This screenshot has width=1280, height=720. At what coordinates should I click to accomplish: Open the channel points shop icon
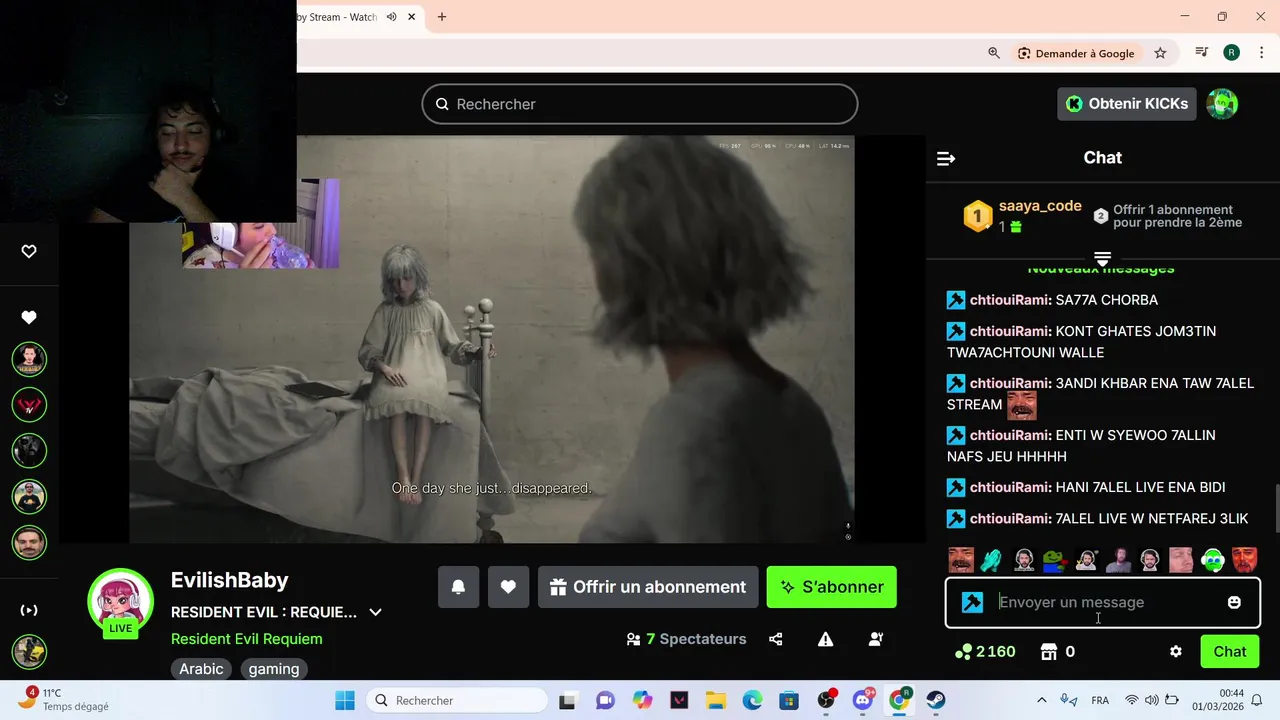(1049, 651)
